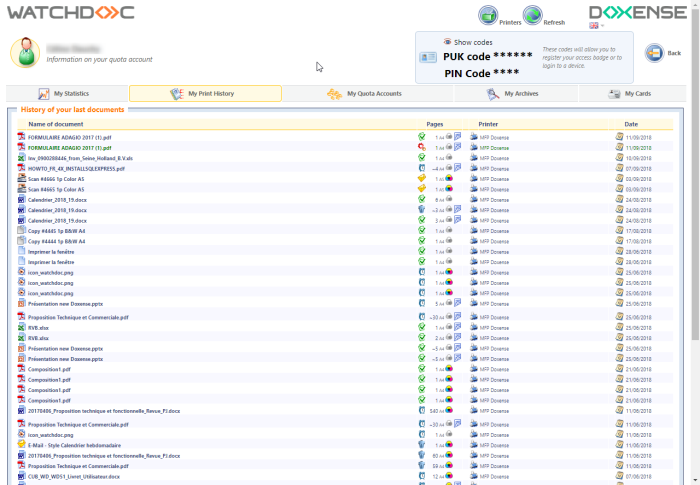Open Copy #4445 1p B&W A4 entry

pos(56,231)
